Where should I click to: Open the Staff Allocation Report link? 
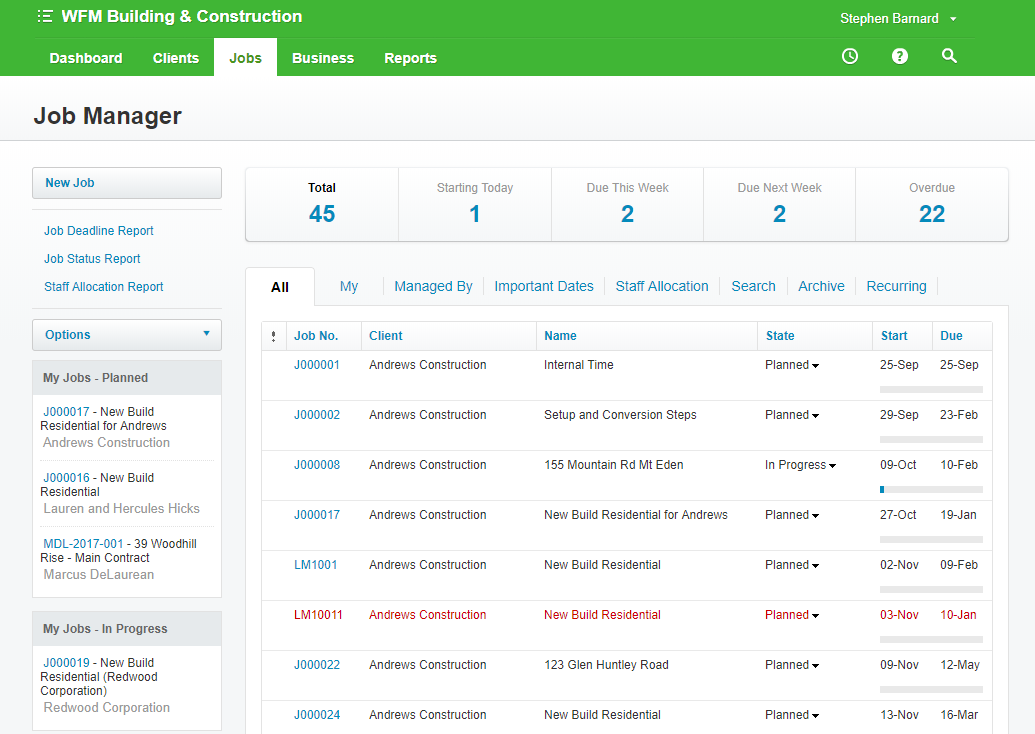click(x=104, y=287)
